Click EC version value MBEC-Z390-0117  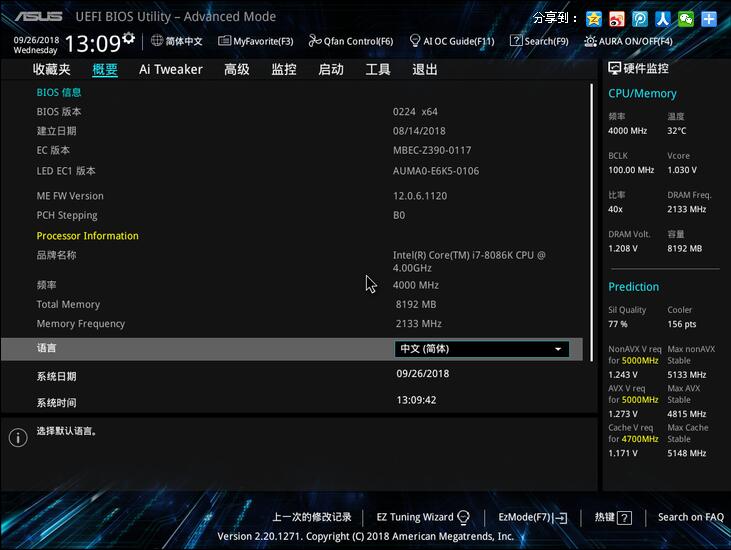[432, 151]
